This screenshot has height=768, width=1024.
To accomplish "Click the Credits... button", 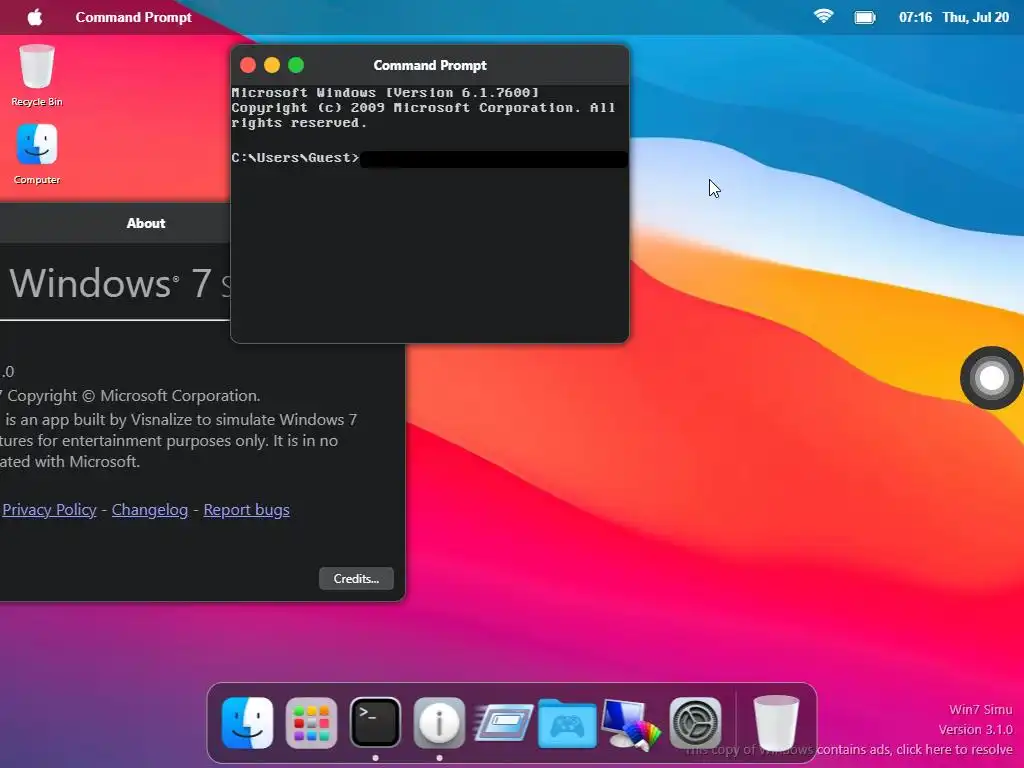I will tap(356, 579).
